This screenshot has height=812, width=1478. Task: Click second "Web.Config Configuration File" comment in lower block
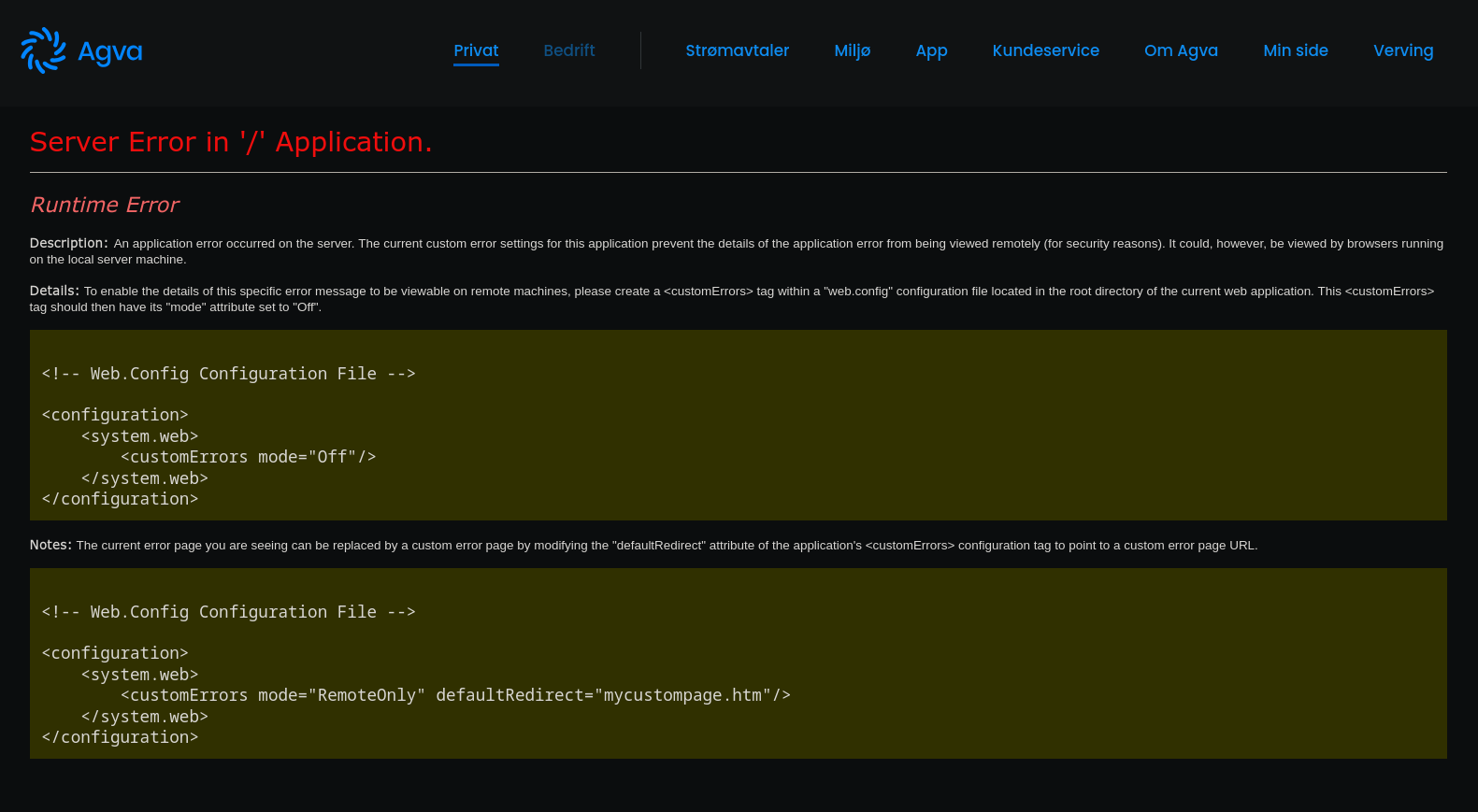point(229,612)
